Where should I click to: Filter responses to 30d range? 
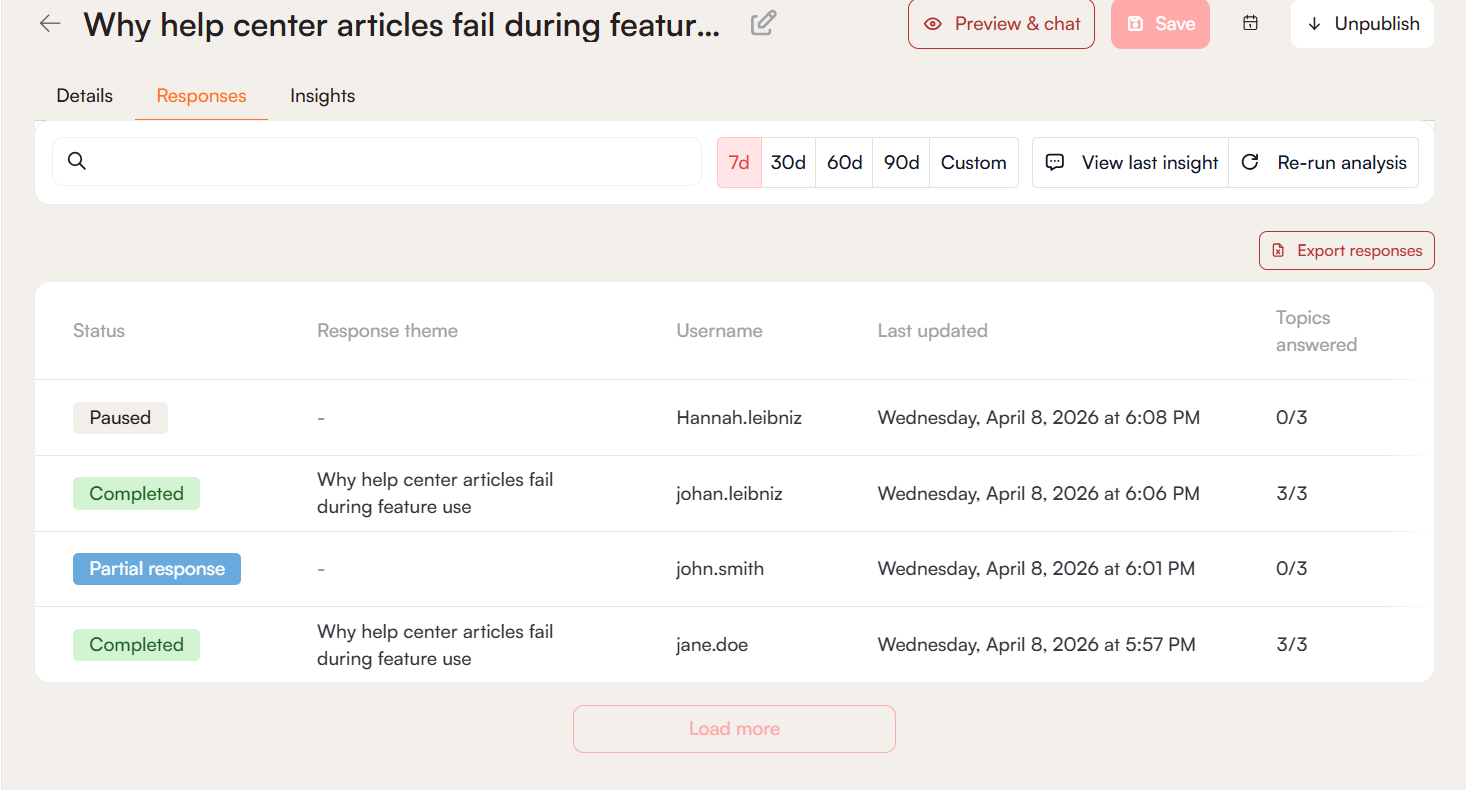pos(788,162)
